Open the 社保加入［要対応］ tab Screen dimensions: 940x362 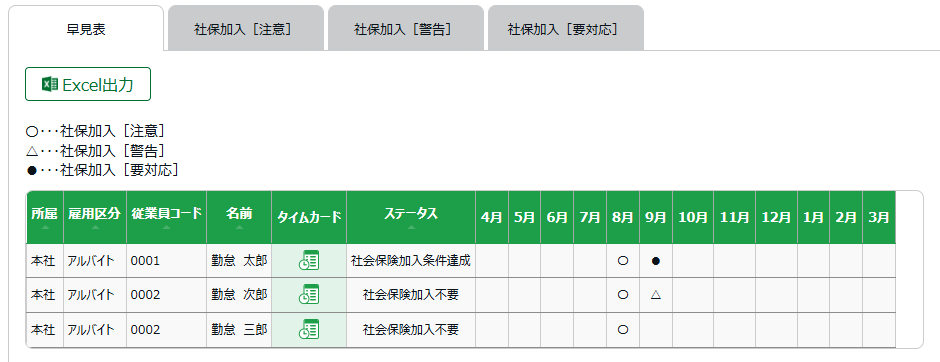point(565,28)
